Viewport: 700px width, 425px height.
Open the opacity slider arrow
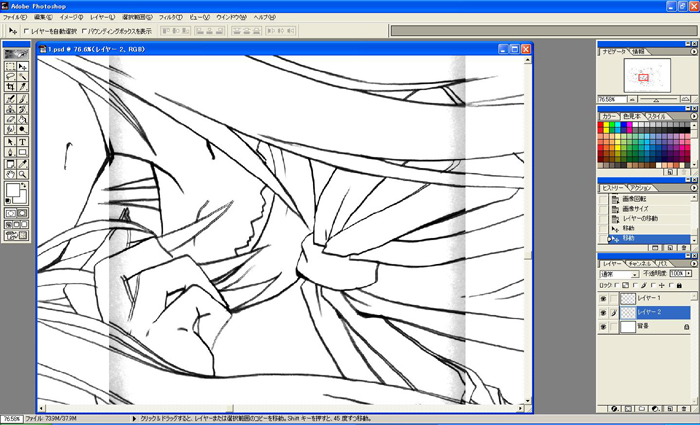[689, 273]
